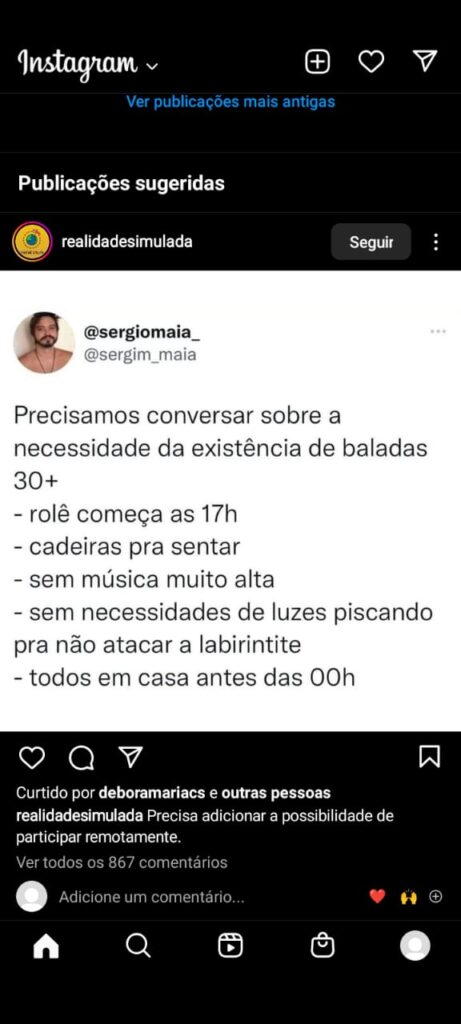This screenshot has height=1024, width=461.
Task: Open the Reels tab
Action: (x=230, y=946)
